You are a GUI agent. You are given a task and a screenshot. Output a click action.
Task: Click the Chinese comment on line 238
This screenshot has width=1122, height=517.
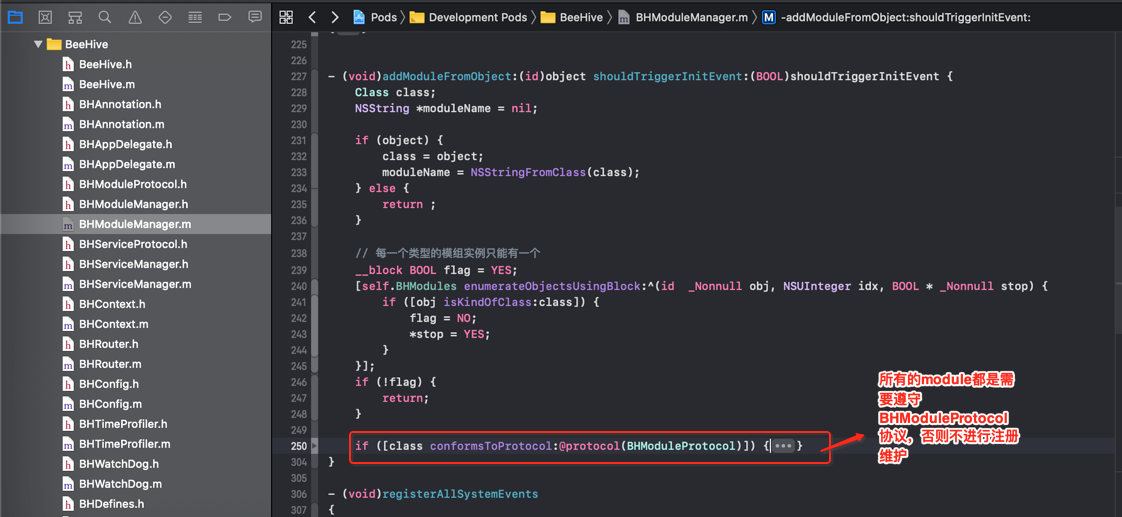447,253
